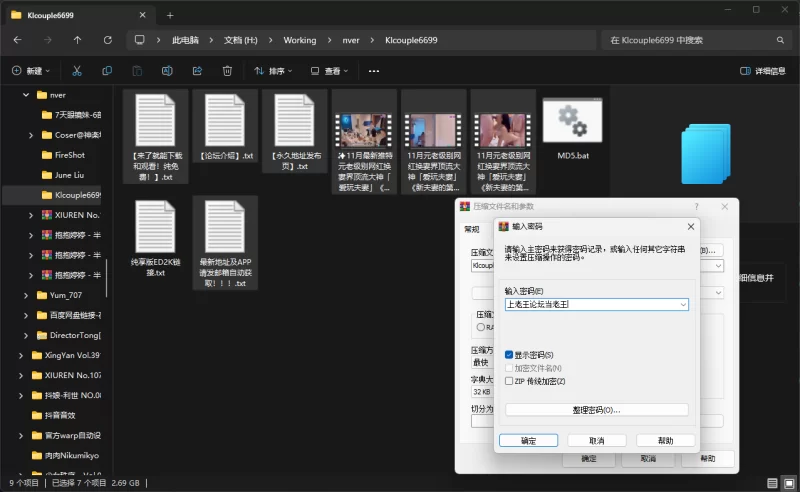Click 确定 in the password dialog
This screenshot has height=492, width=800.
pos(528,440)
